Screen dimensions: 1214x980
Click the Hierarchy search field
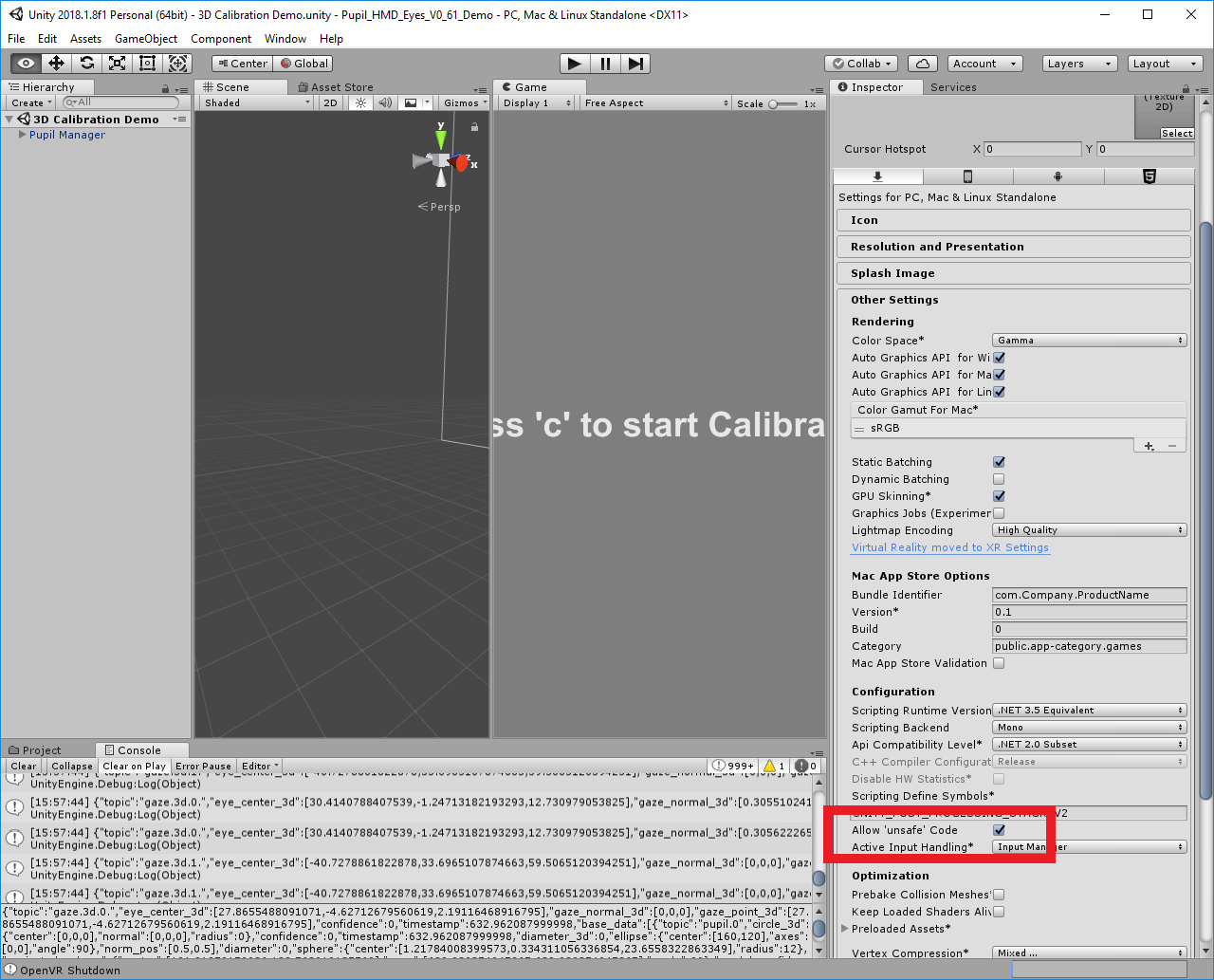tap(120, 102)
